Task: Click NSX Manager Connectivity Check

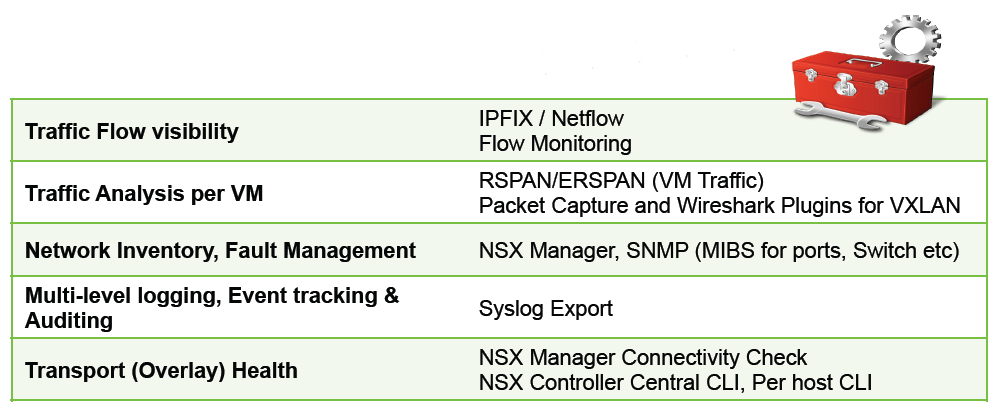Action: click(643, 357)
